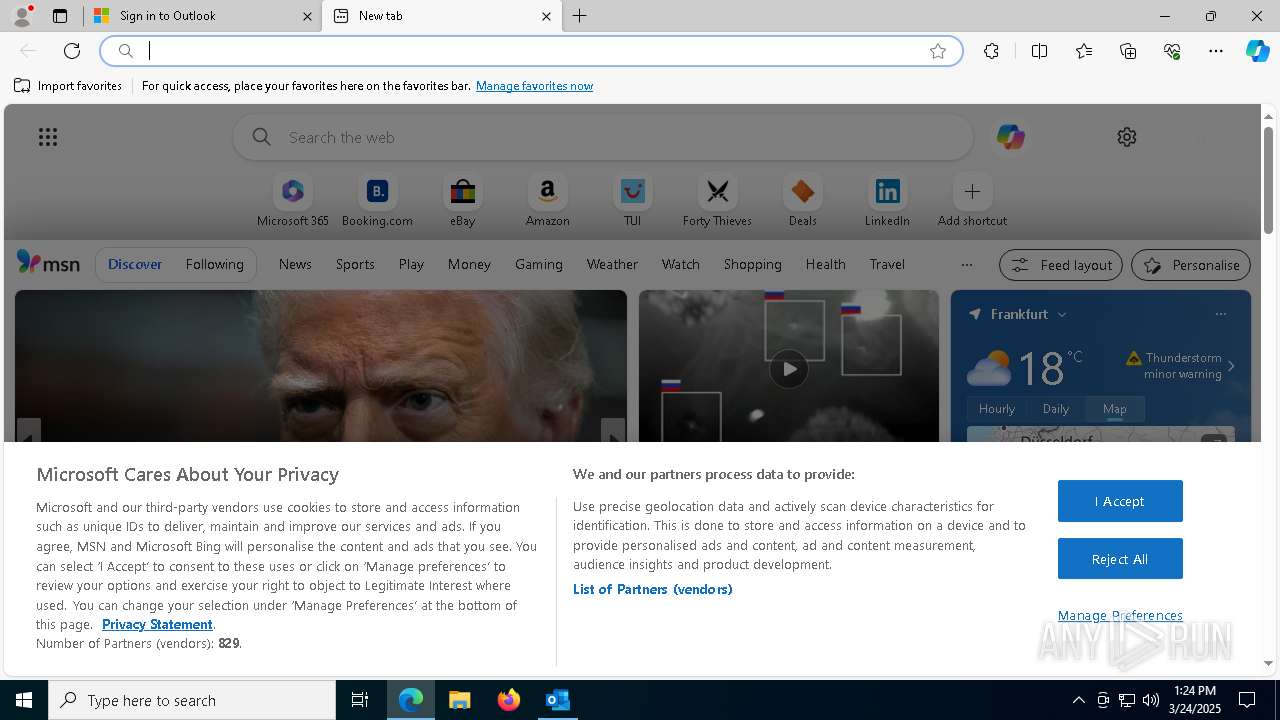1280x720 pixels.
Task: Open the Play category
Action: tap(411, 264)
